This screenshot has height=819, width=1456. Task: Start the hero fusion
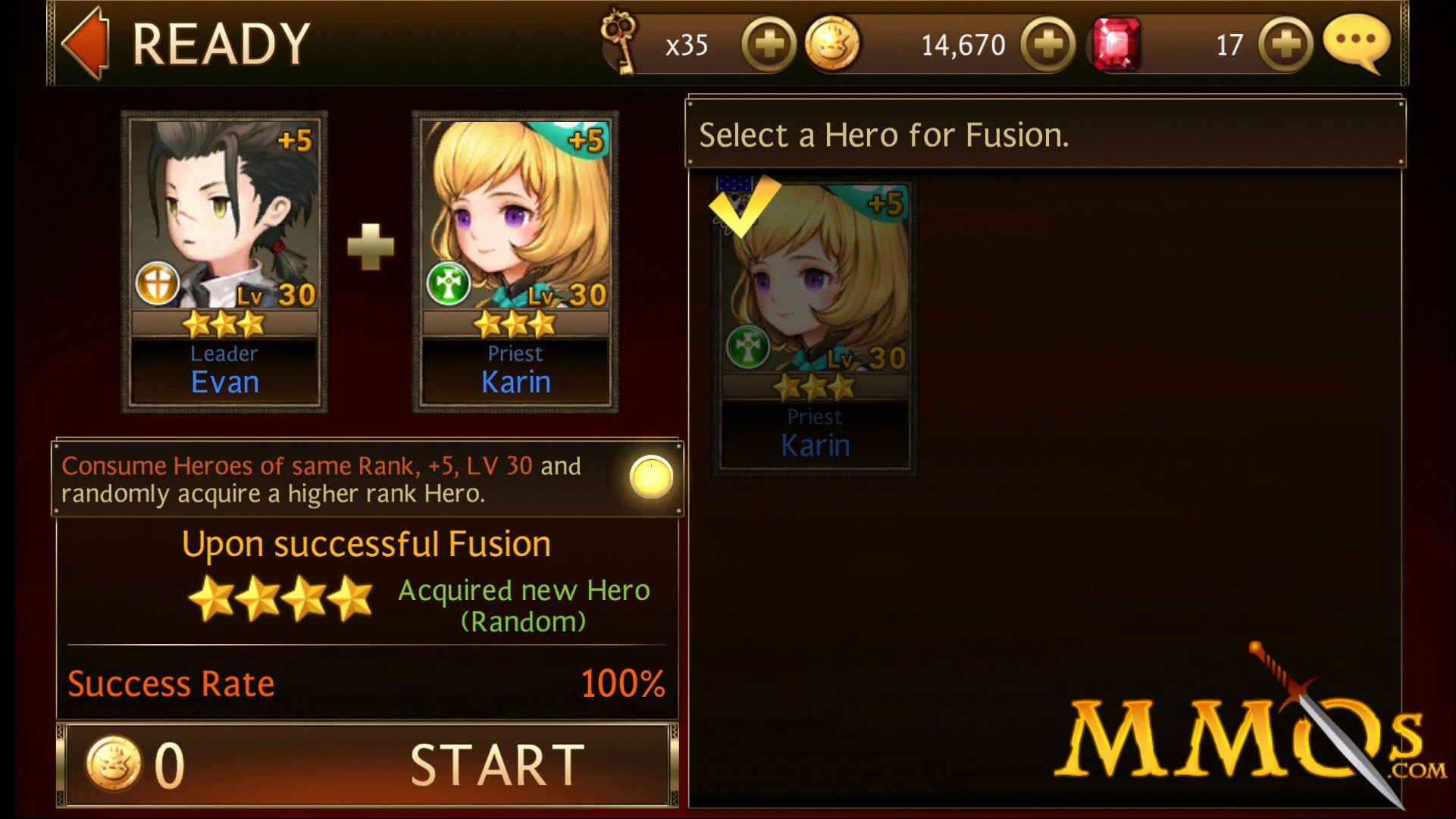[x=368, y=765]
